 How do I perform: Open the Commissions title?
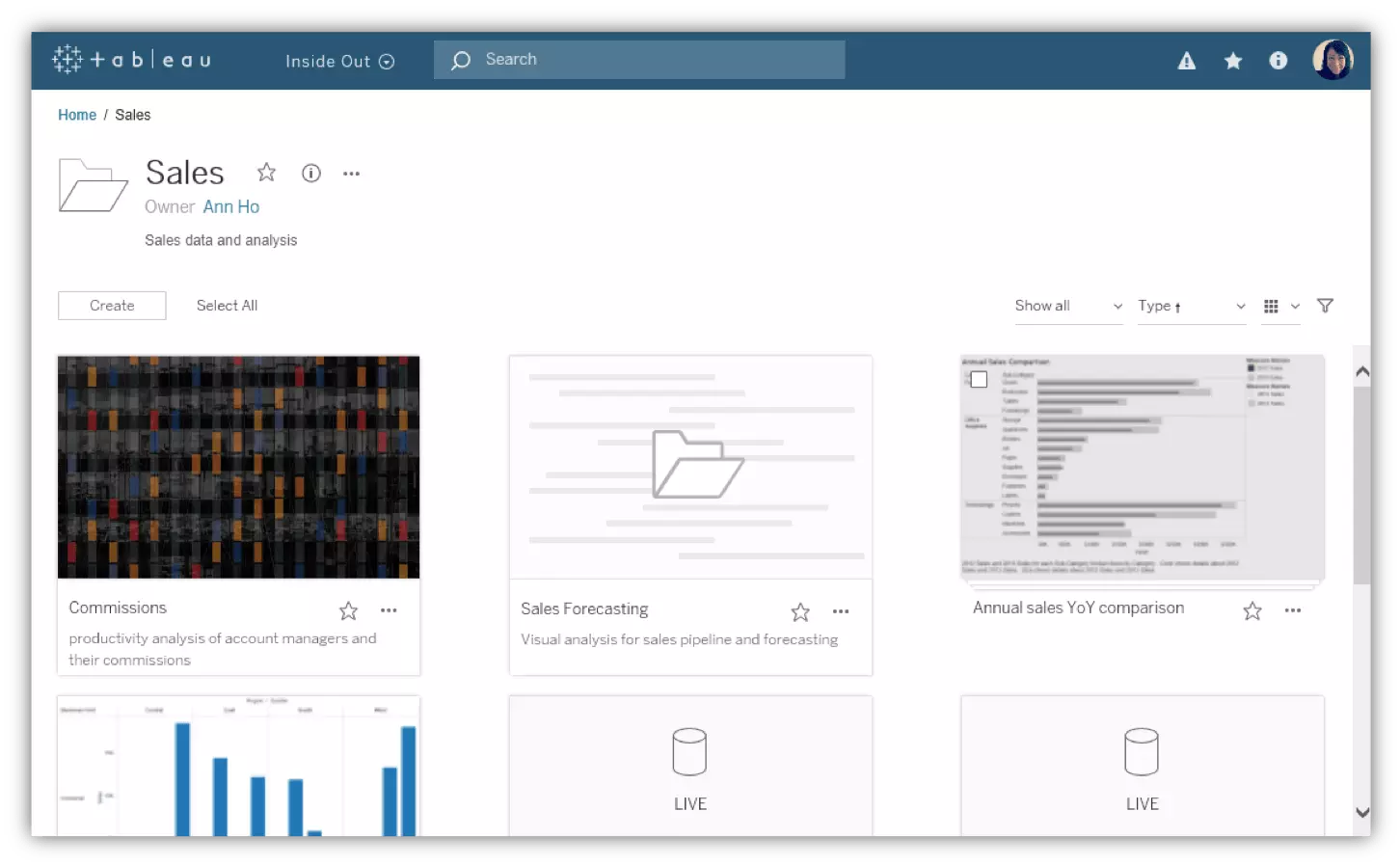click(118, 608)
